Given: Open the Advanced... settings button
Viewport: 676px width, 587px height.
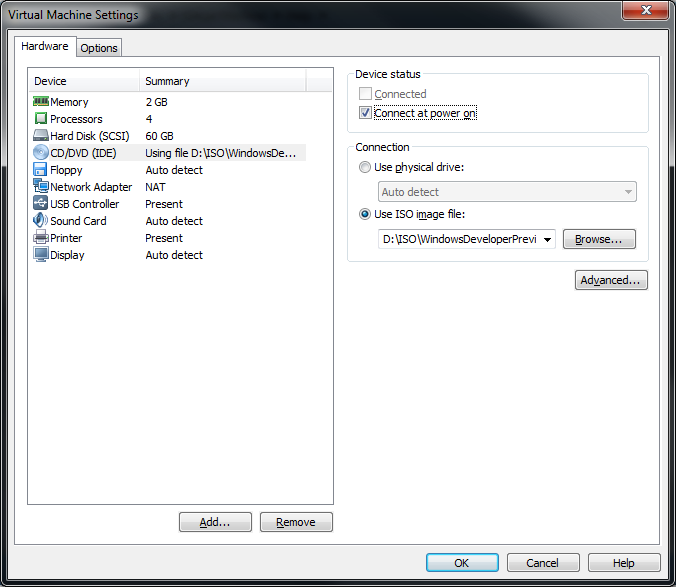Looking at the screenshot, I should click(x=611, y=280).
